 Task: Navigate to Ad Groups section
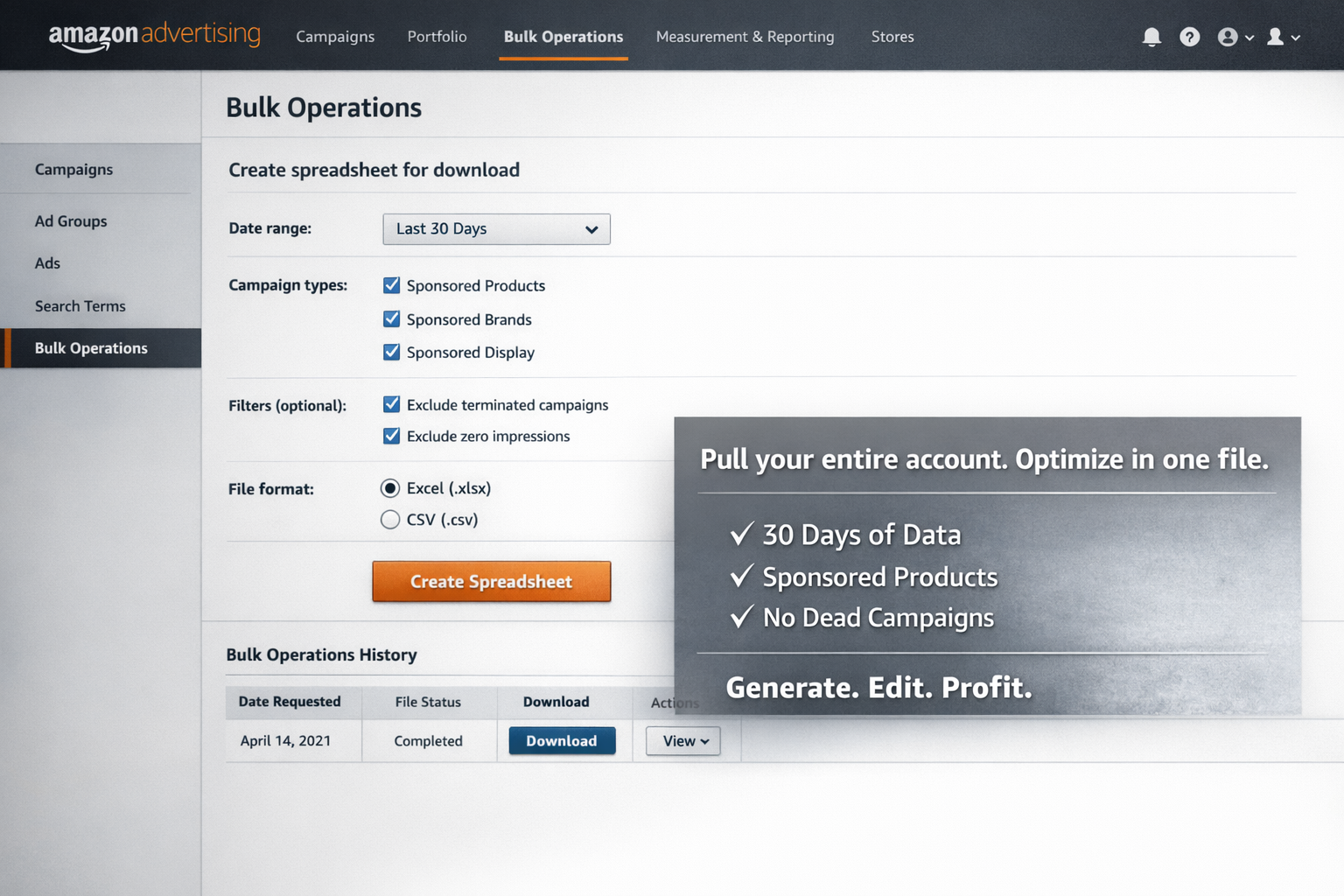[x=71, y=220]
